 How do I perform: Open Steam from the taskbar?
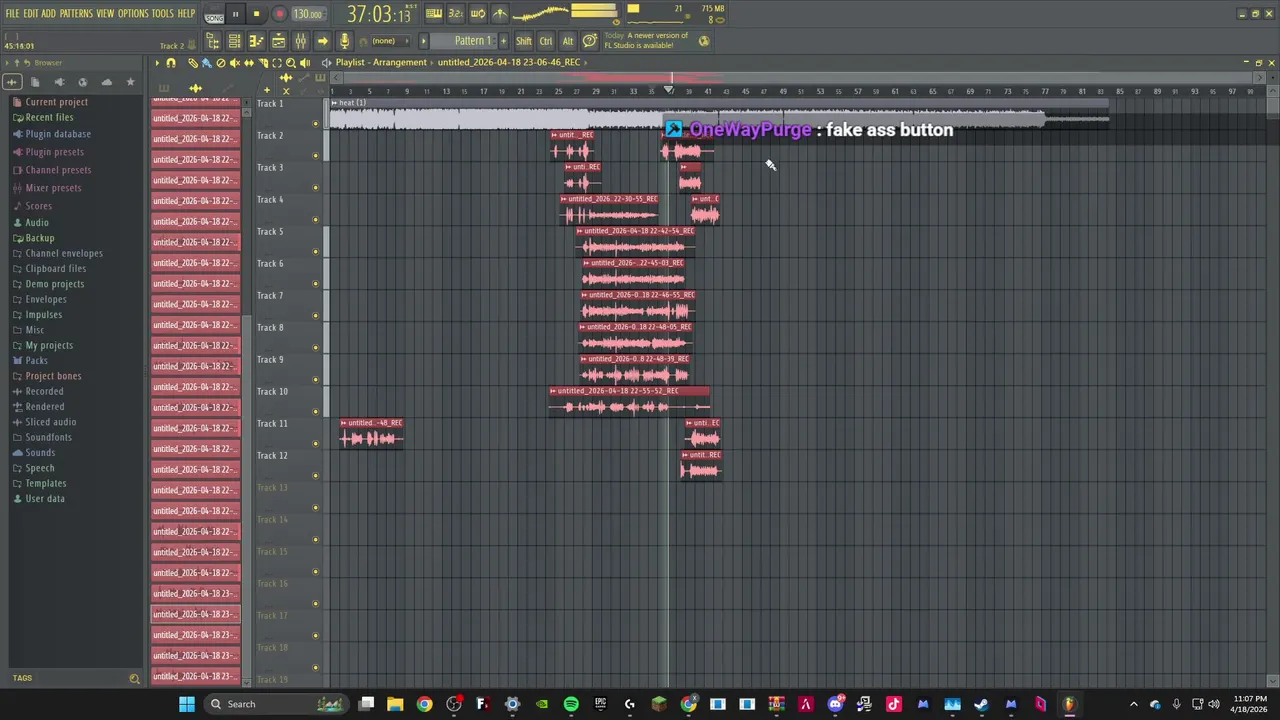[981, 704]
